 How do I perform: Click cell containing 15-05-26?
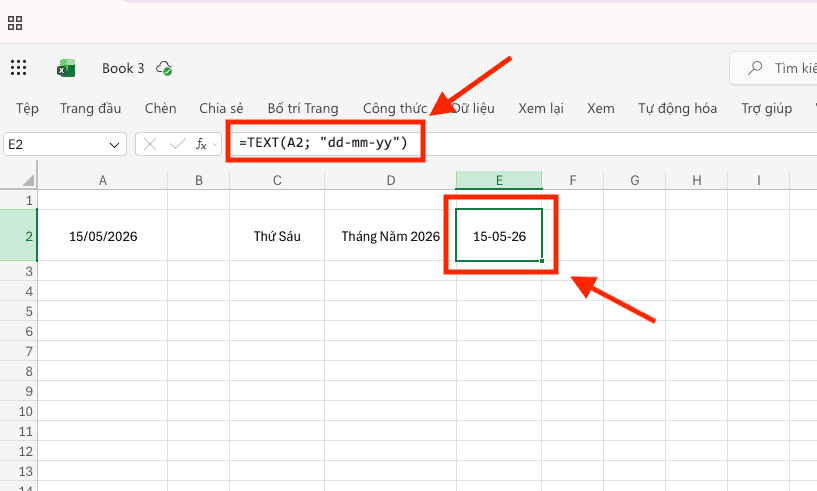(499, 236)
